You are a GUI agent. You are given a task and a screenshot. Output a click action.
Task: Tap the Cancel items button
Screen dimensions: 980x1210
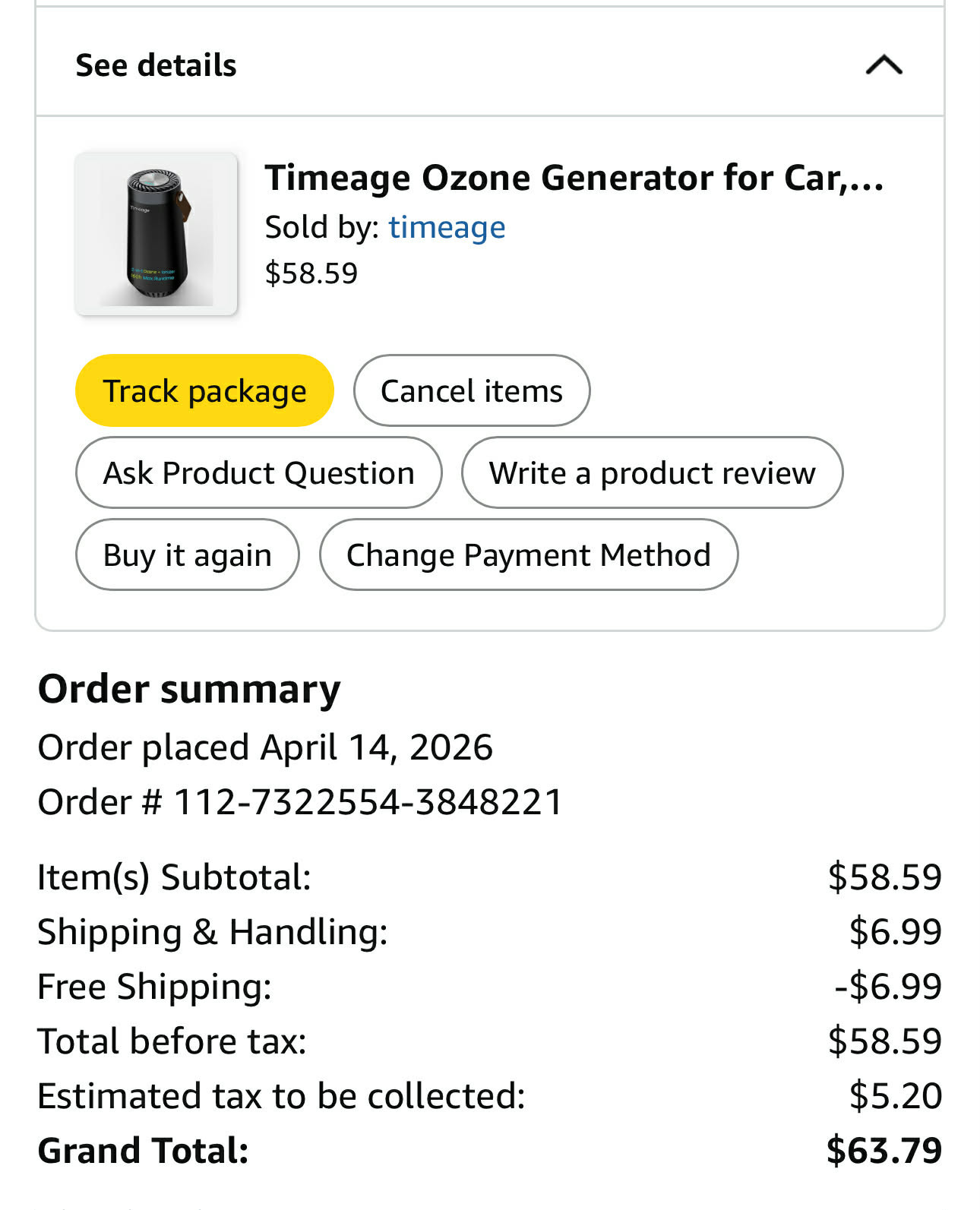471,391
